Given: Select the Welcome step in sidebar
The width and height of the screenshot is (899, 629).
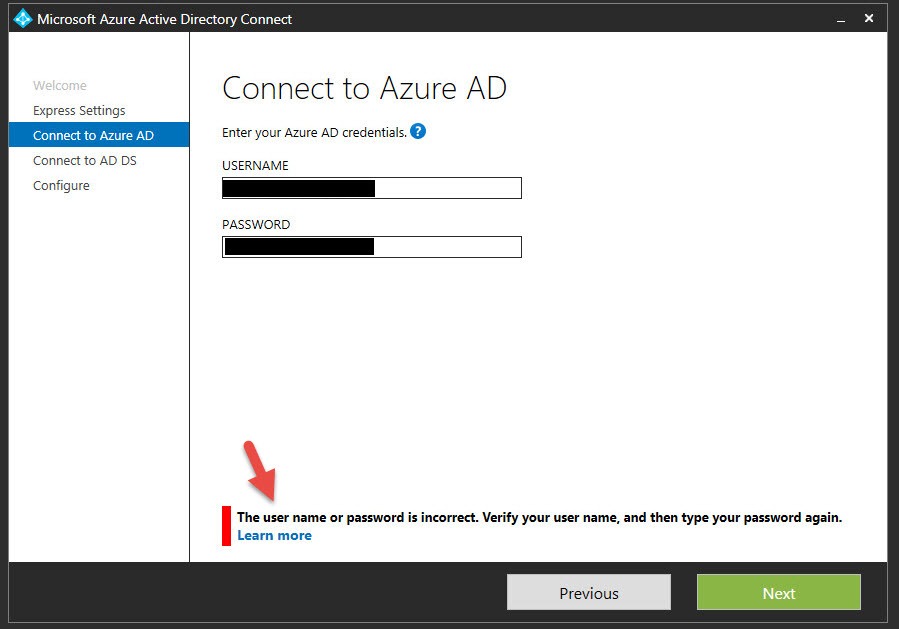Looking at the screenshot, I should tap(60, 86).
